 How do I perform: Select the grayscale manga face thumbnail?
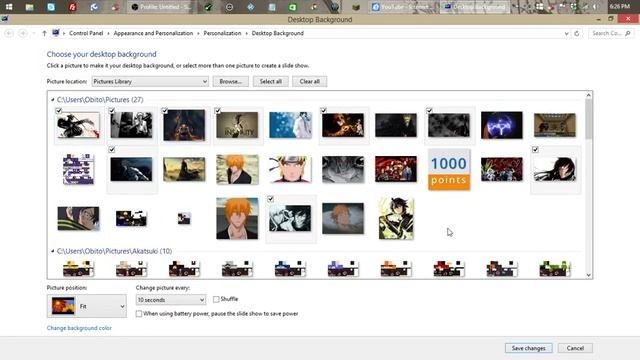coord(343,169)
